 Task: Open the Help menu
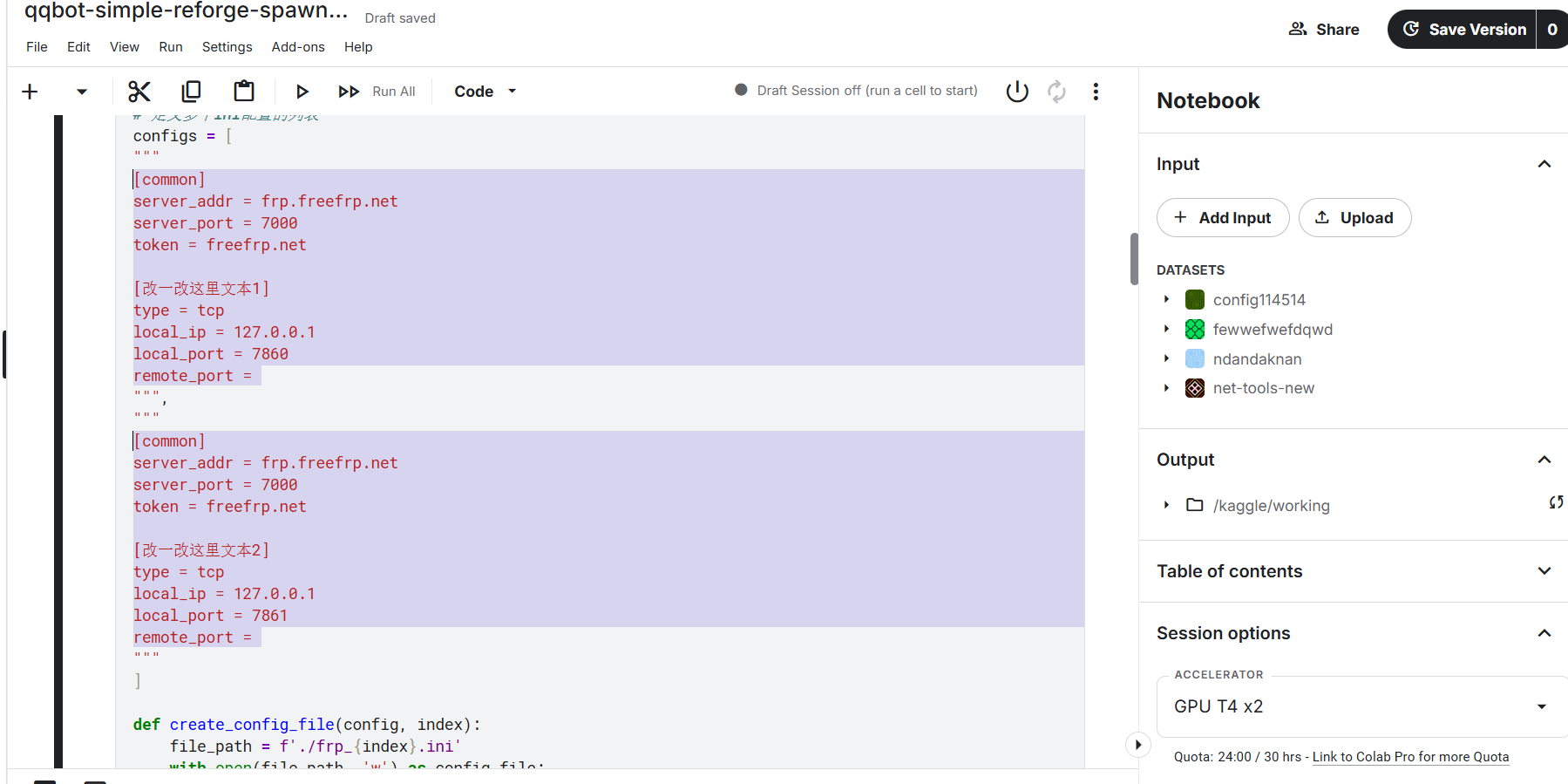[x=358, y=47]
